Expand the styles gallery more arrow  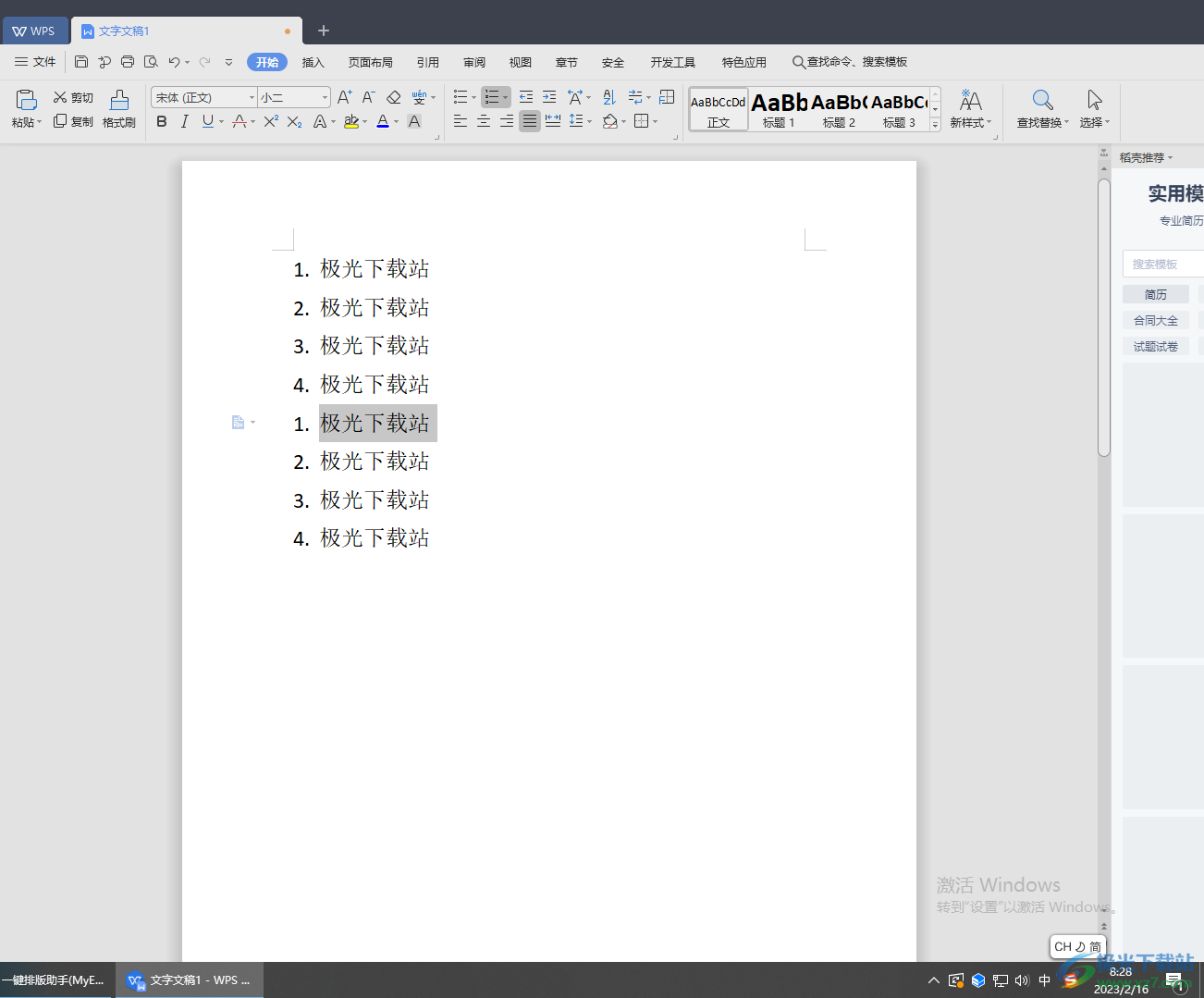[x=935, y=125]
